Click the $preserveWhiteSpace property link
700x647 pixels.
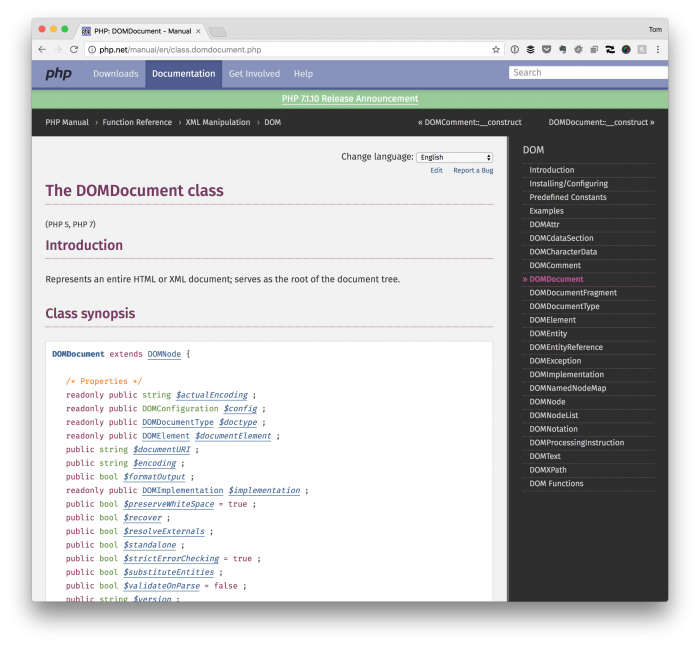pos(169,504)
